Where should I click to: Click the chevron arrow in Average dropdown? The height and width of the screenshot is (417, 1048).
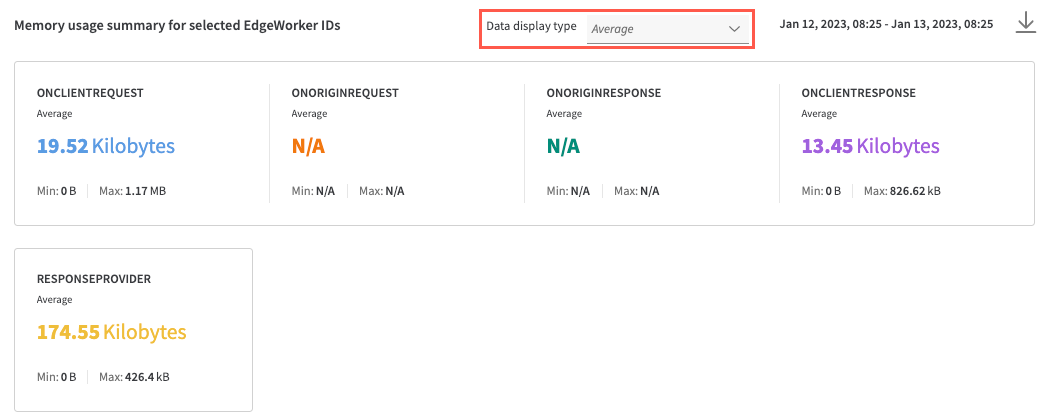pos(733,29)
